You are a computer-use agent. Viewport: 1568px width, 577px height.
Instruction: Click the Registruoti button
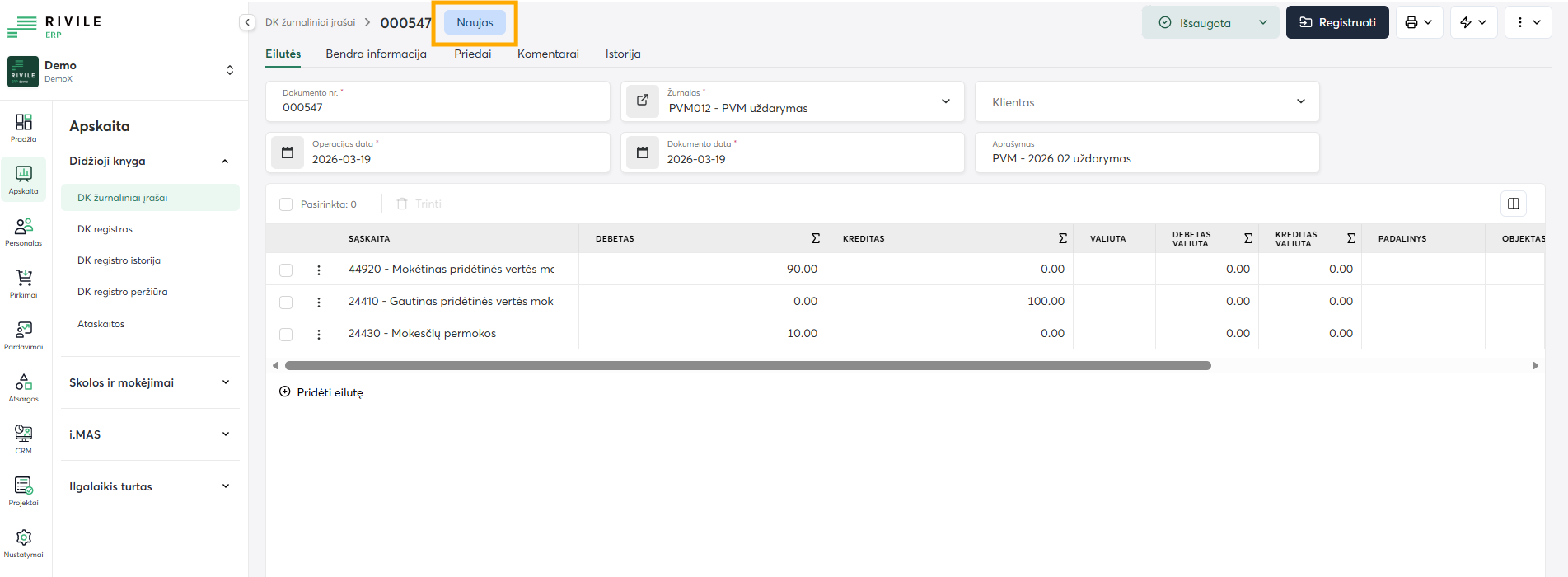[x=1336, y=22]
